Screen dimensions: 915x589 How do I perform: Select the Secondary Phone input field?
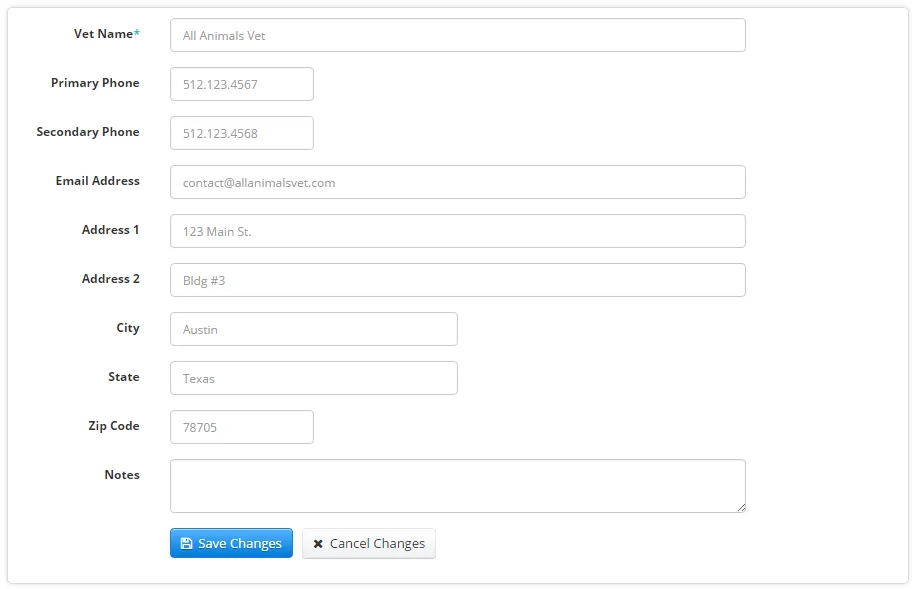point(242,133)
